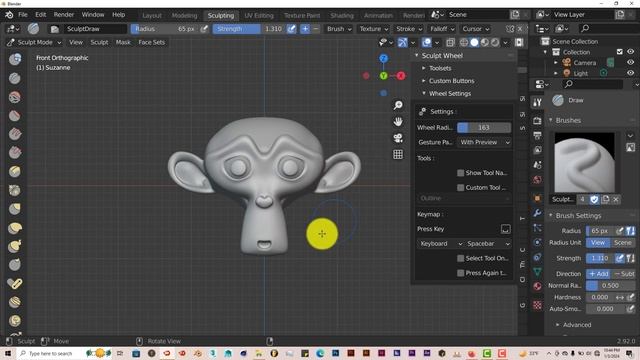
Task: Toggle Collection exclude checkbox in outliner
Action: pos(620,52)
